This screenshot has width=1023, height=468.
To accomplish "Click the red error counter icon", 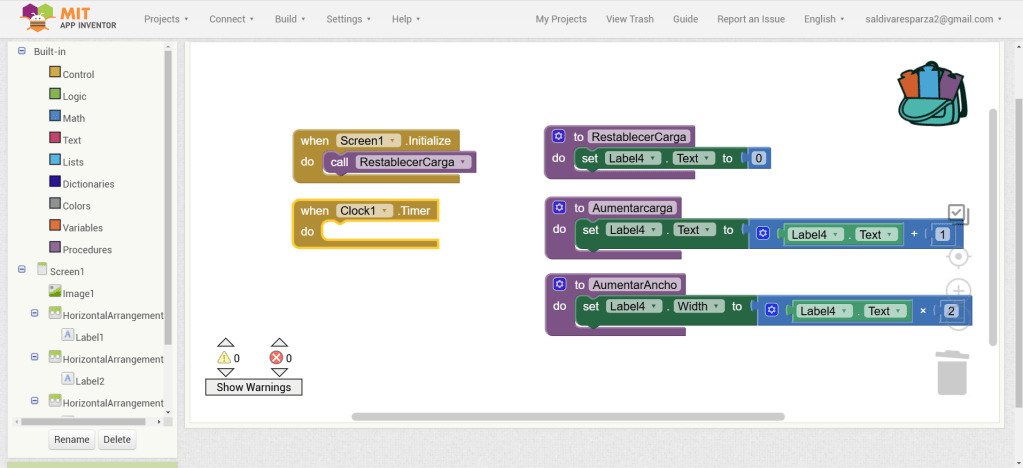I will pyautogui.click(x=277, y=357).
